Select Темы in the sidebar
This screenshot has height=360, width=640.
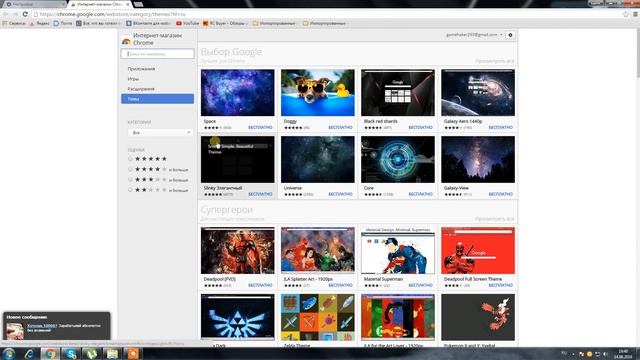[158, 99]
